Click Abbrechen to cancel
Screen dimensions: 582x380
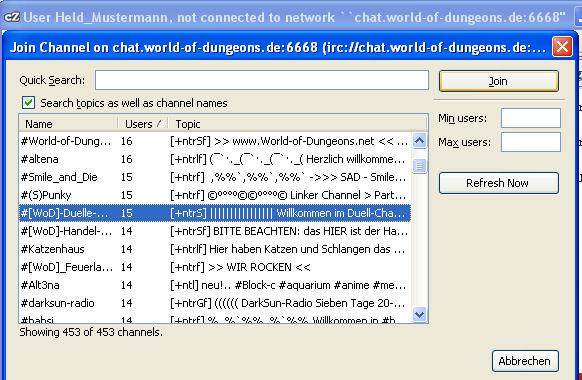(525, 361)
